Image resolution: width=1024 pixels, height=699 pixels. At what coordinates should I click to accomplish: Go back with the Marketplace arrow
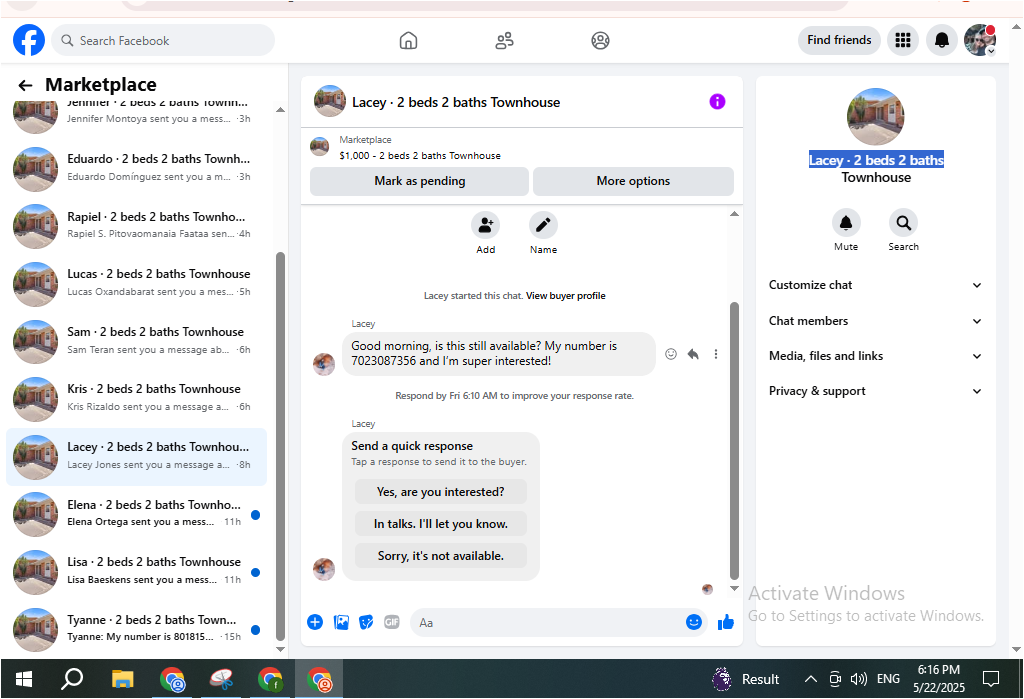point(25,85)
